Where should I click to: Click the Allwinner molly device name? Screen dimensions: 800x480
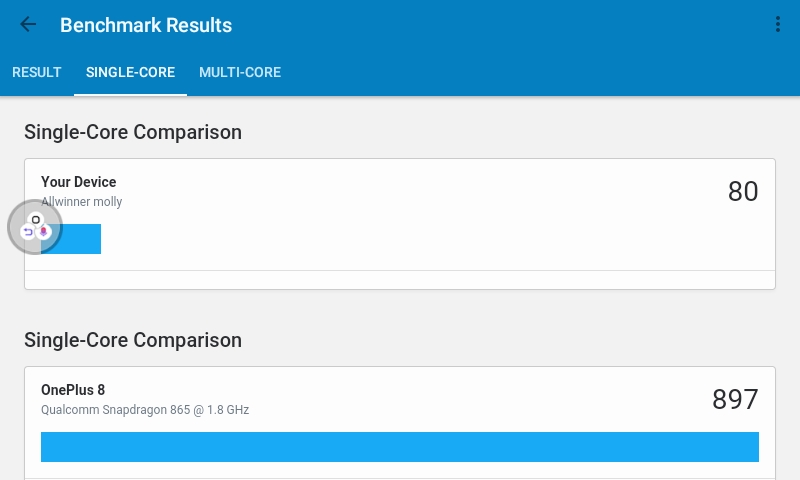[82, 202]
